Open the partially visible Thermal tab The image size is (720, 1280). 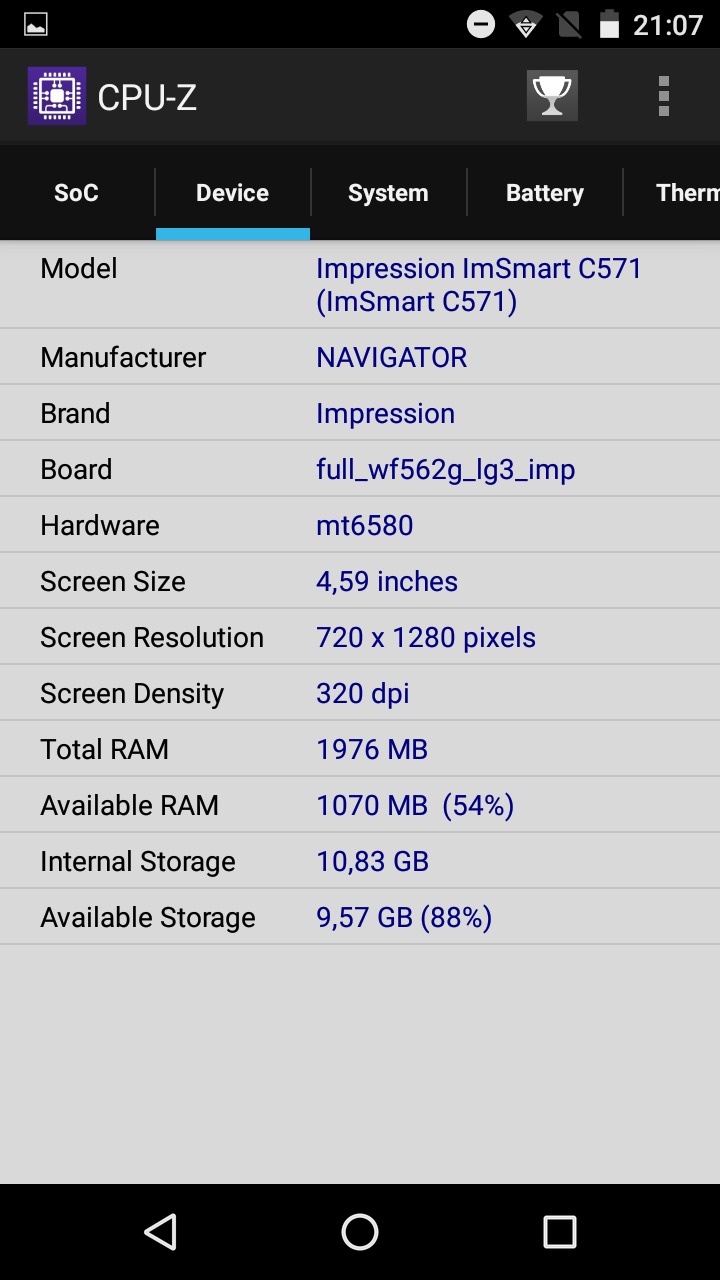click(x=672, y=193)
